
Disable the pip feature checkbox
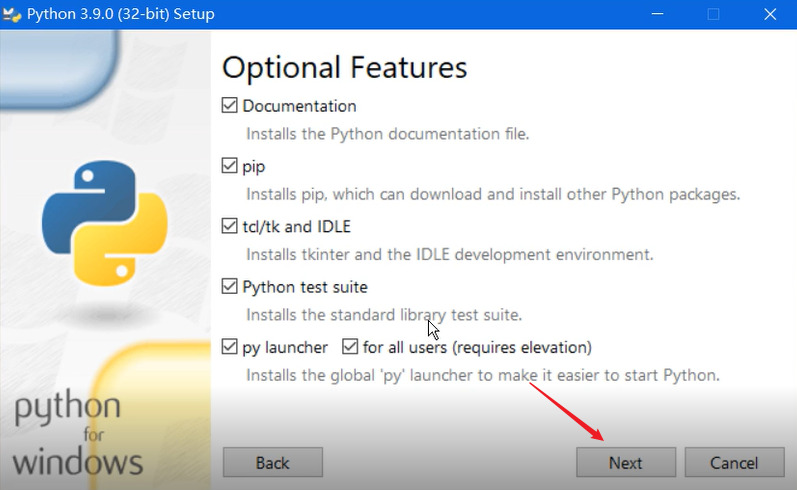230,166
